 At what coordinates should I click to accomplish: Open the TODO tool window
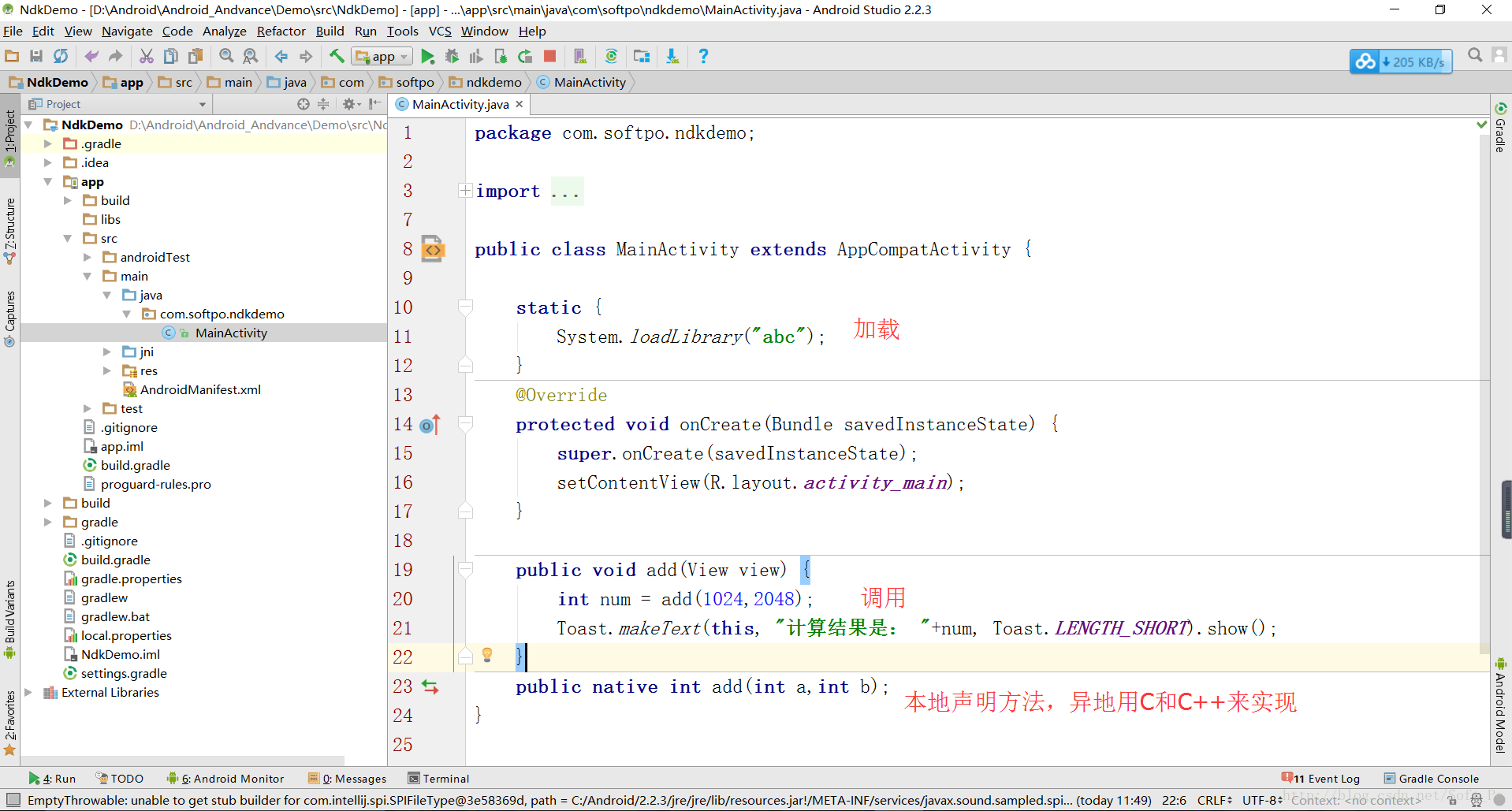coord(120,779)
